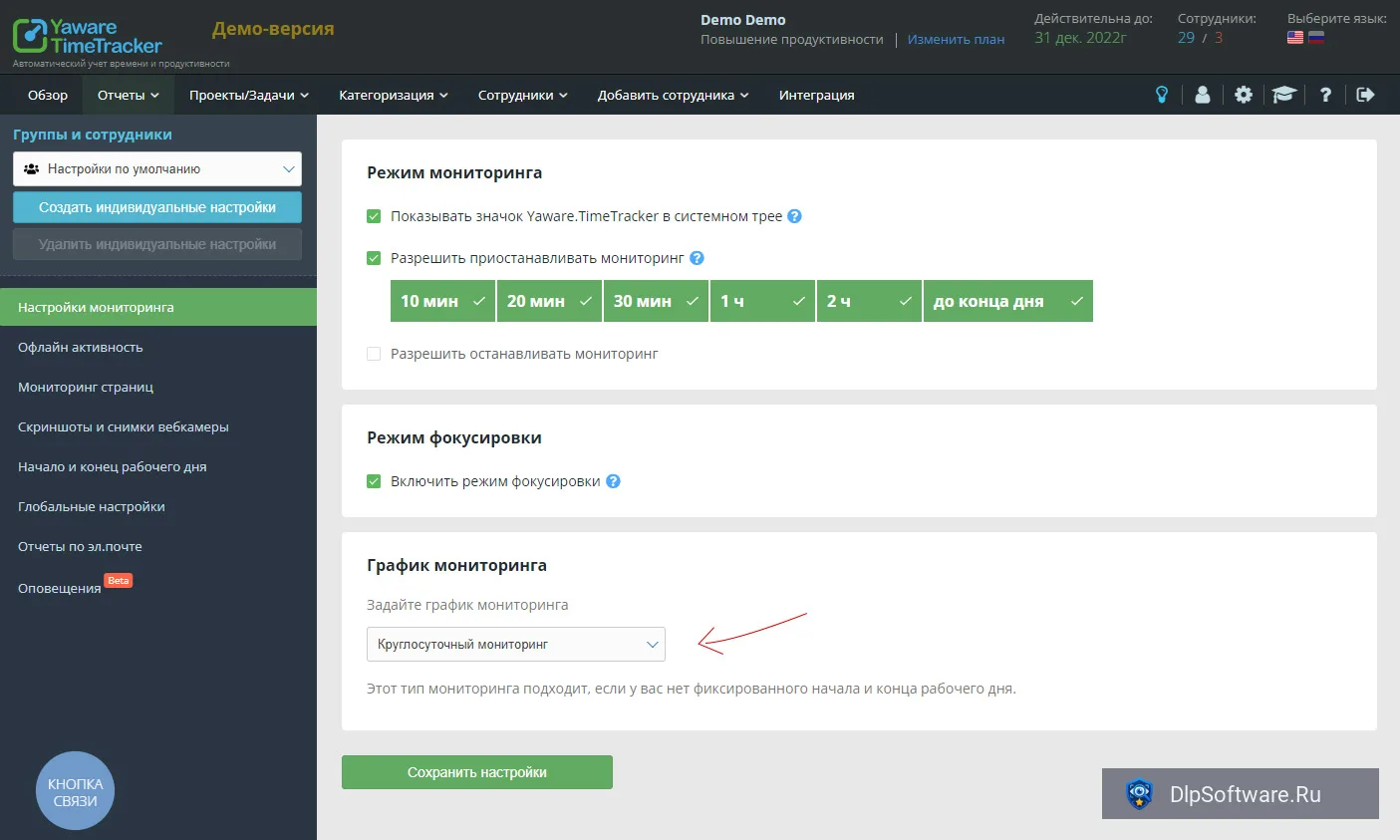Toggle the 30 мин pause option
1400x840 pixels.
tap(656, 301)
